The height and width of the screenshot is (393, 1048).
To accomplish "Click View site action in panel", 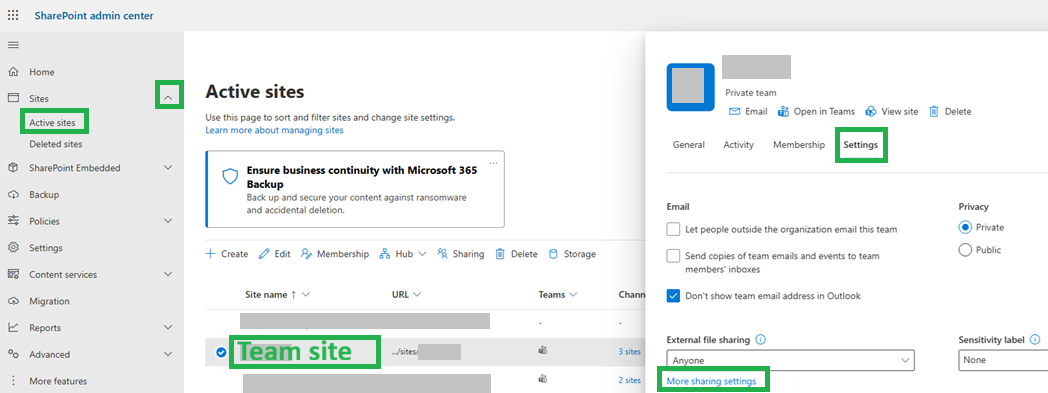I will pyautogui.click(x=892, y=112).
